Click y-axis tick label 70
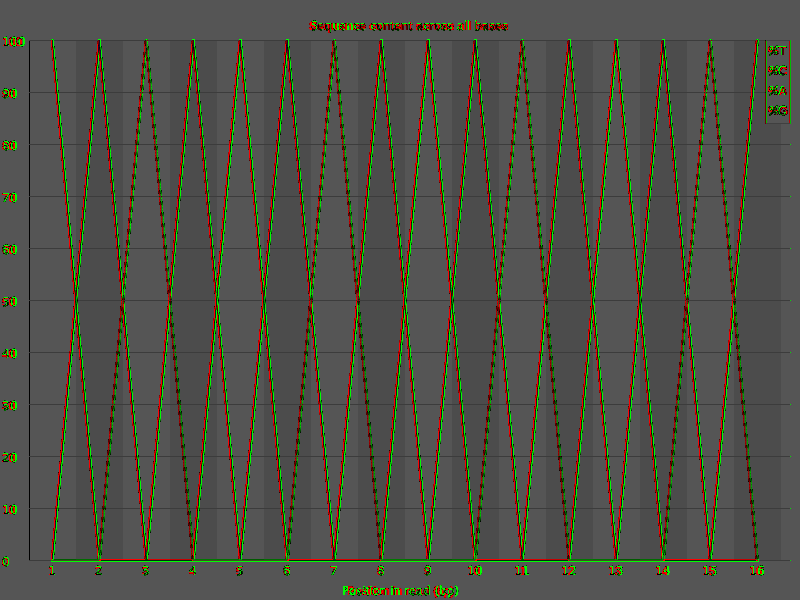This screenshot has width=800, height=600. 10,197
